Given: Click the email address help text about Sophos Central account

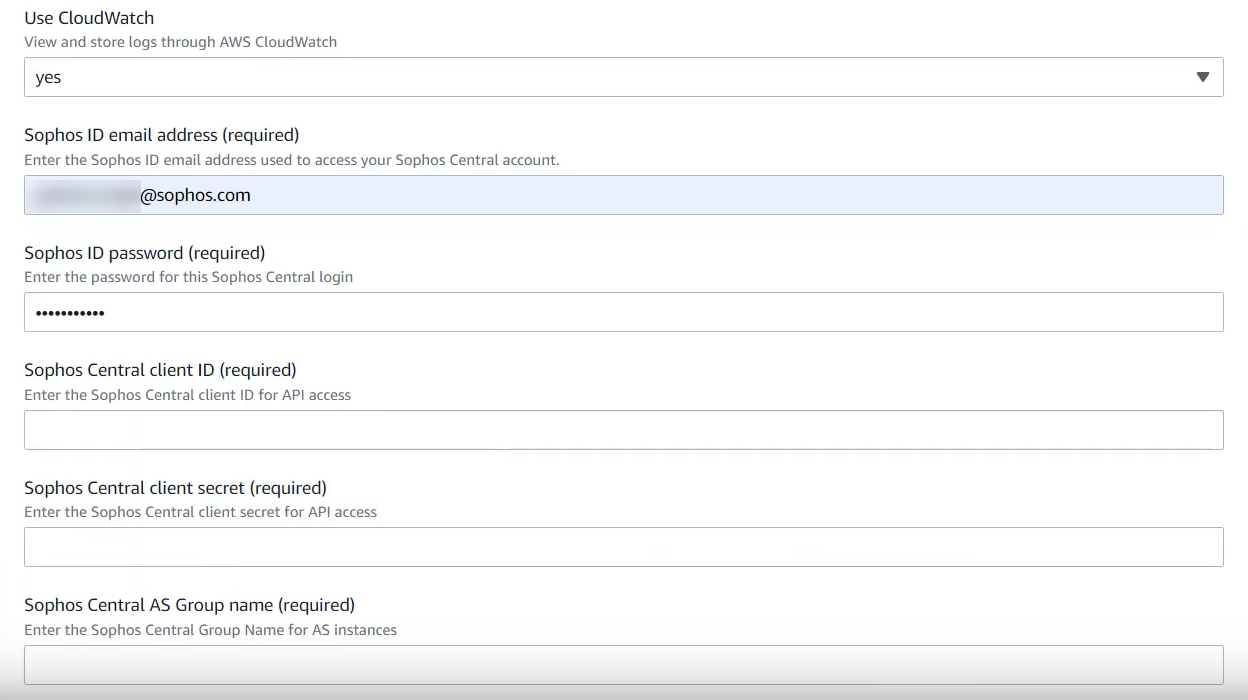Looking at the screenshot, I should [x=291, y=160].
